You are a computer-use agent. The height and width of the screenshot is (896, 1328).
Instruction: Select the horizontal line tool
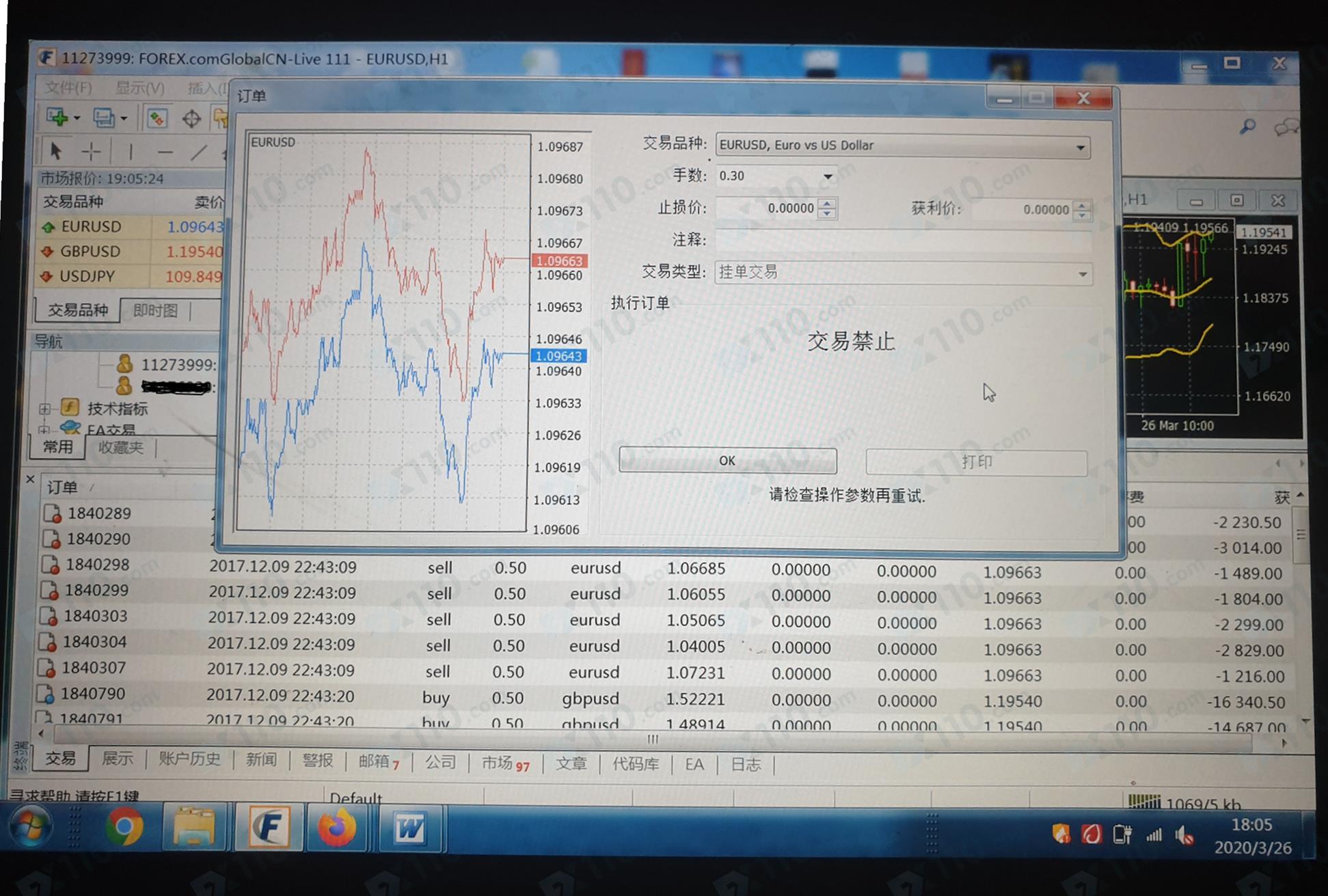click(x=165, y=152)
